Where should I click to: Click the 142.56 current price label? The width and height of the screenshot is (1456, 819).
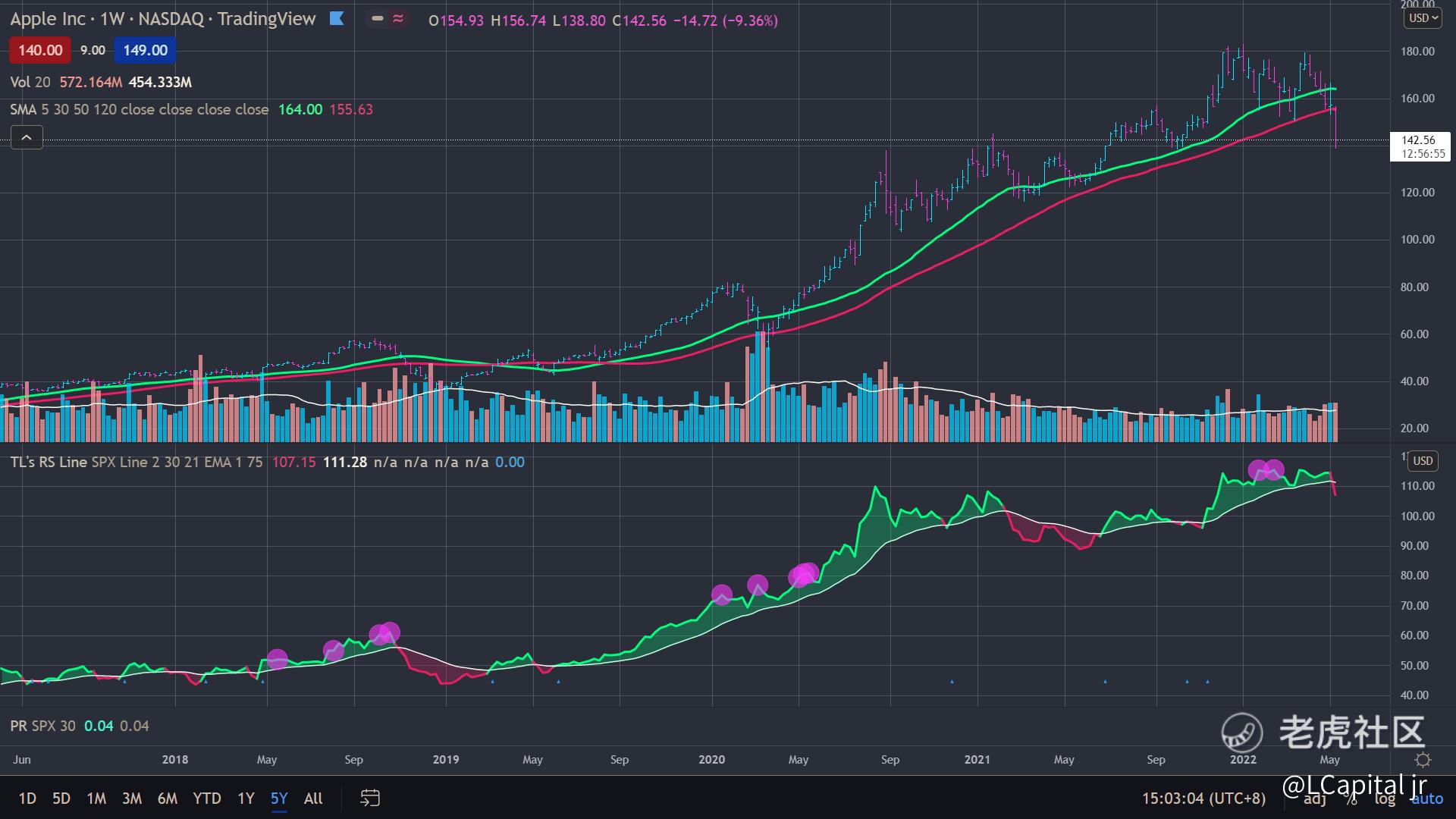coord(1418,140)
